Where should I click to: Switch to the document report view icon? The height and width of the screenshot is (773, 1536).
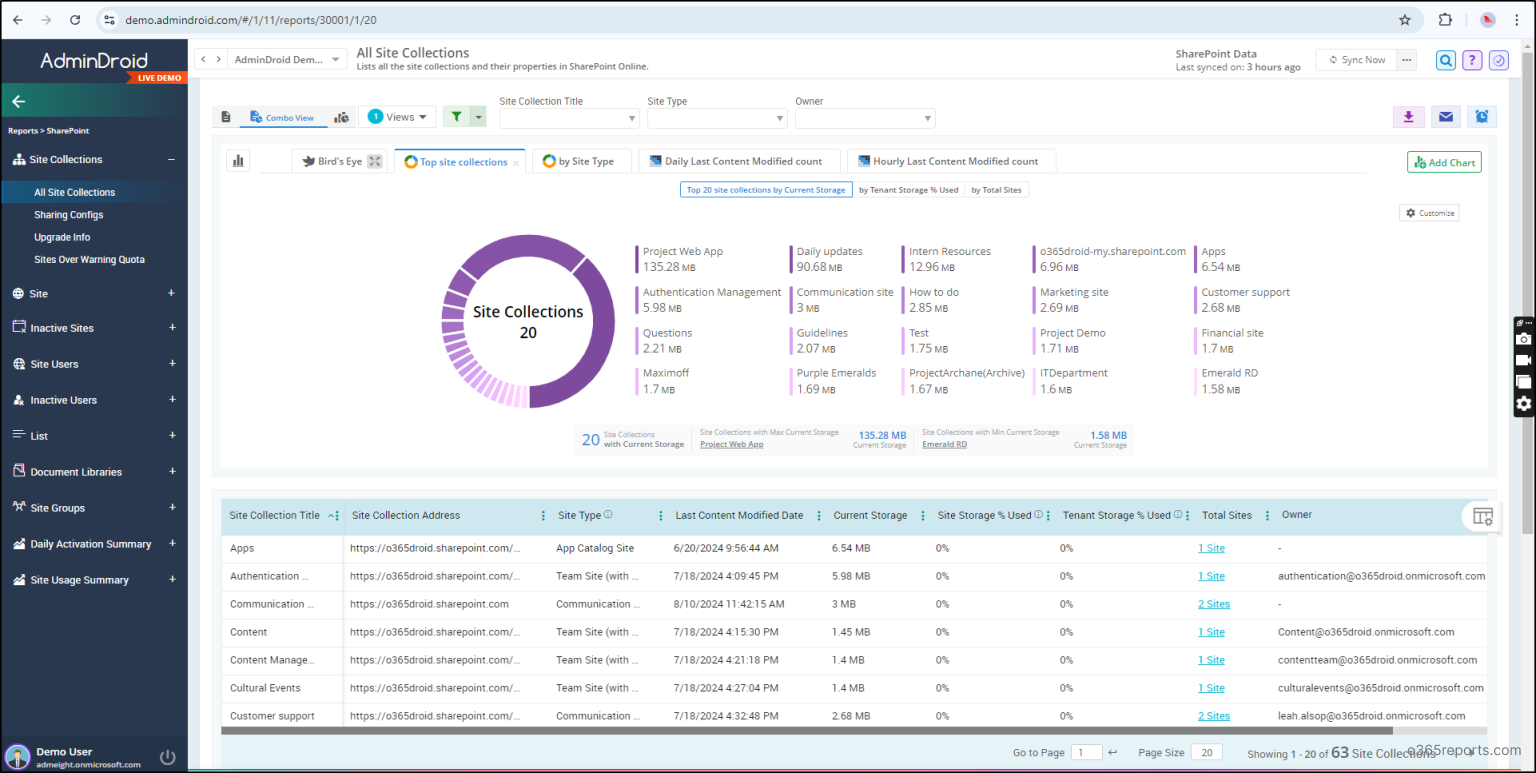226,117
